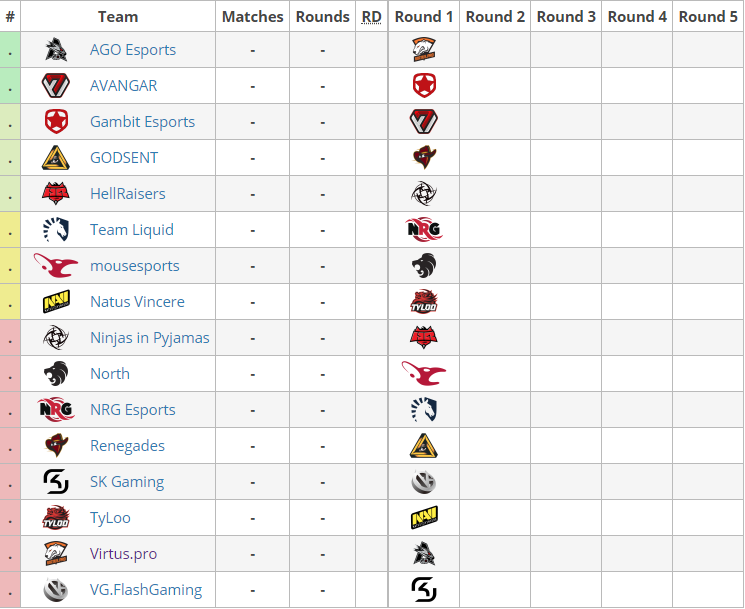Image resolution: width=745 pixels, height=609 pixels.
Task: Click the TyLoo logo in Natus Vincere's Round 1 cell
Action: (x=424, y=302)
